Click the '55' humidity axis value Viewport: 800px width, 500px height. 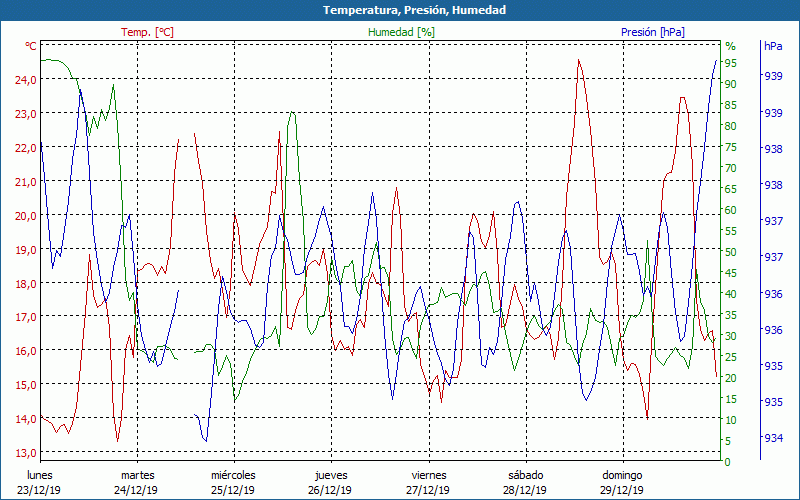tap(731, 231)
